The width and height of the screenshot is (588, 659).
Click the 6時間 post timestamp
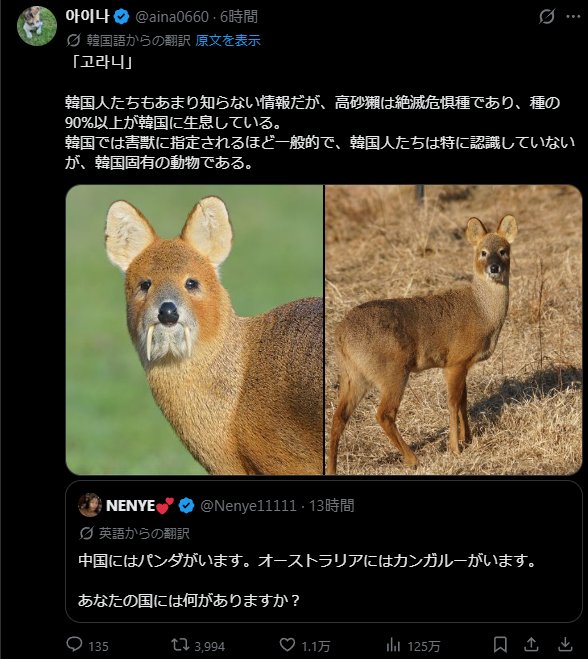tap(239, 17)
